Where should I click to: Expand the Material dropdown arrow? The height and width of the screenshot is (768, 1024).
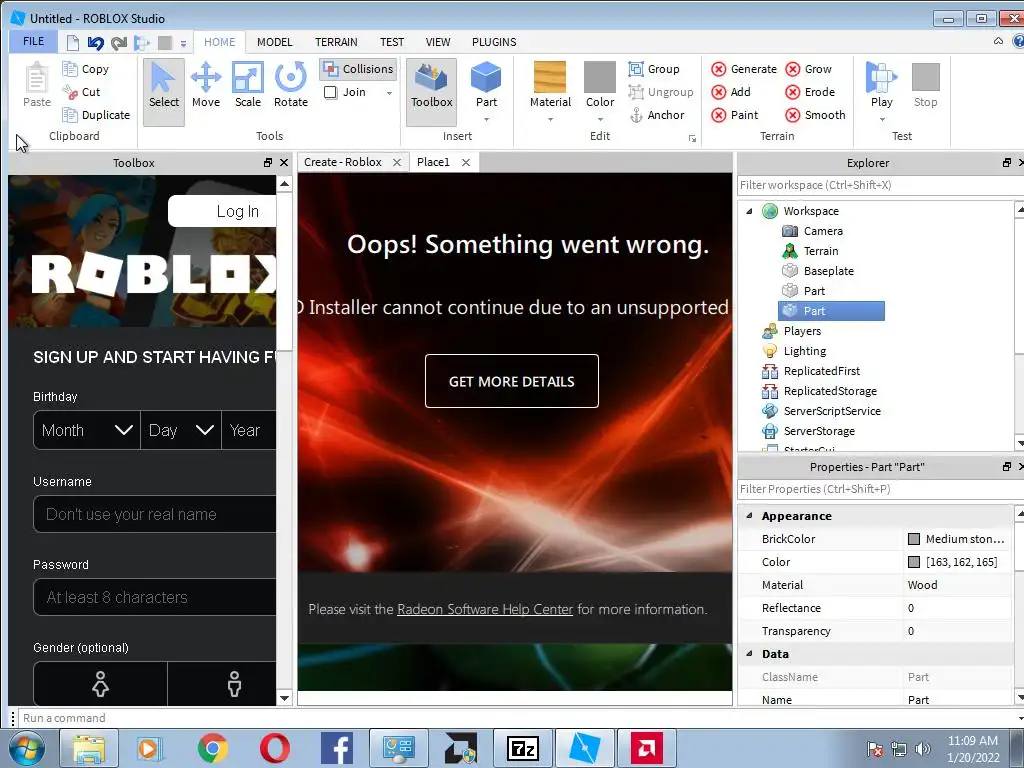(550, 120)
